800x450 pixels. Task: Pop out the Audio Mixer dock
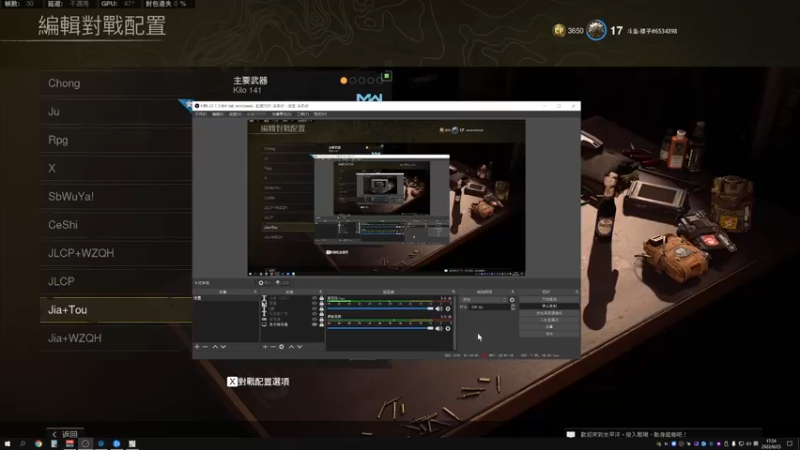click(453, 292)
